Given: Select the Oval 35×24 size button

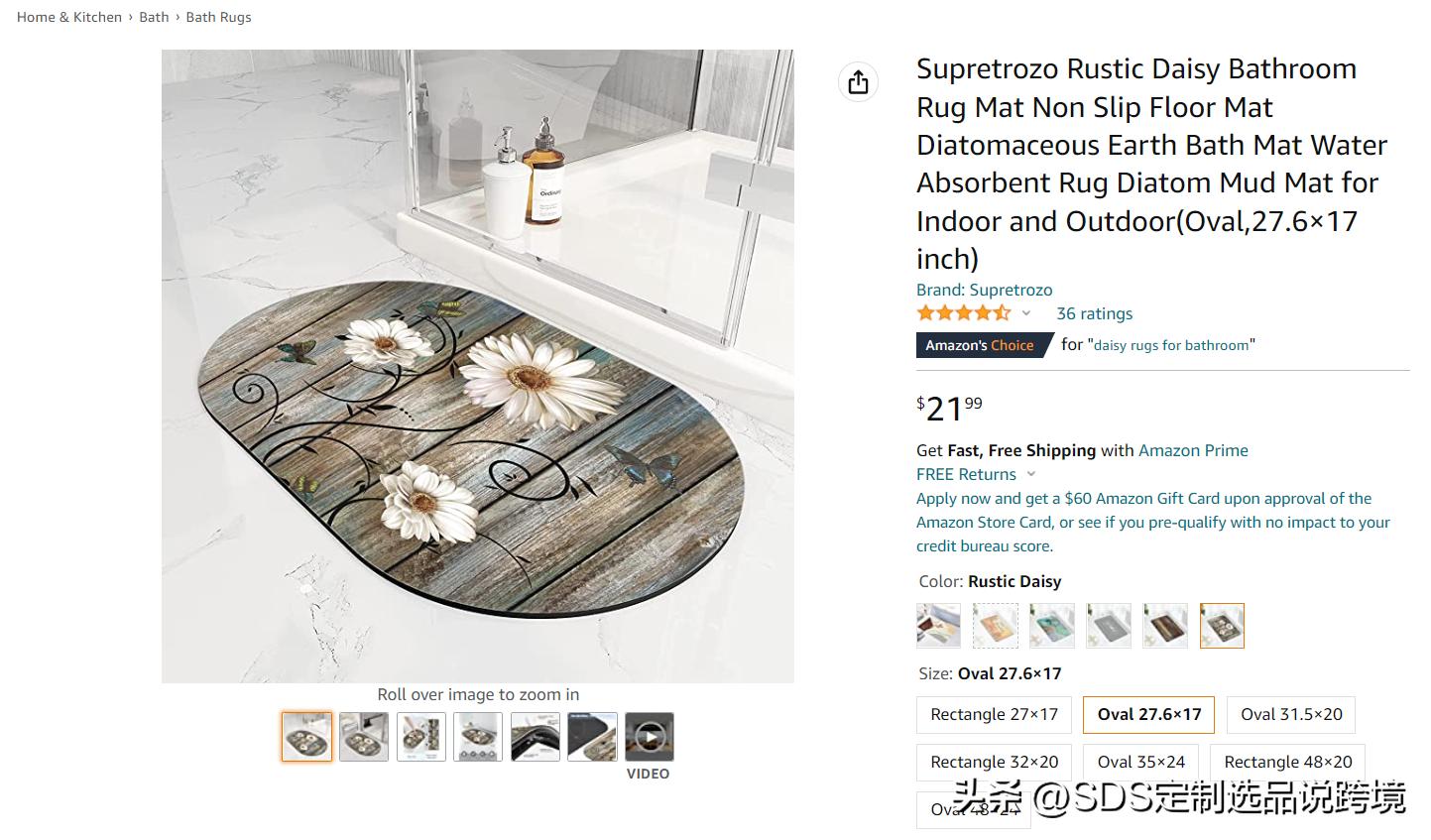Looking at the screenshot, I should point(1141,762).
